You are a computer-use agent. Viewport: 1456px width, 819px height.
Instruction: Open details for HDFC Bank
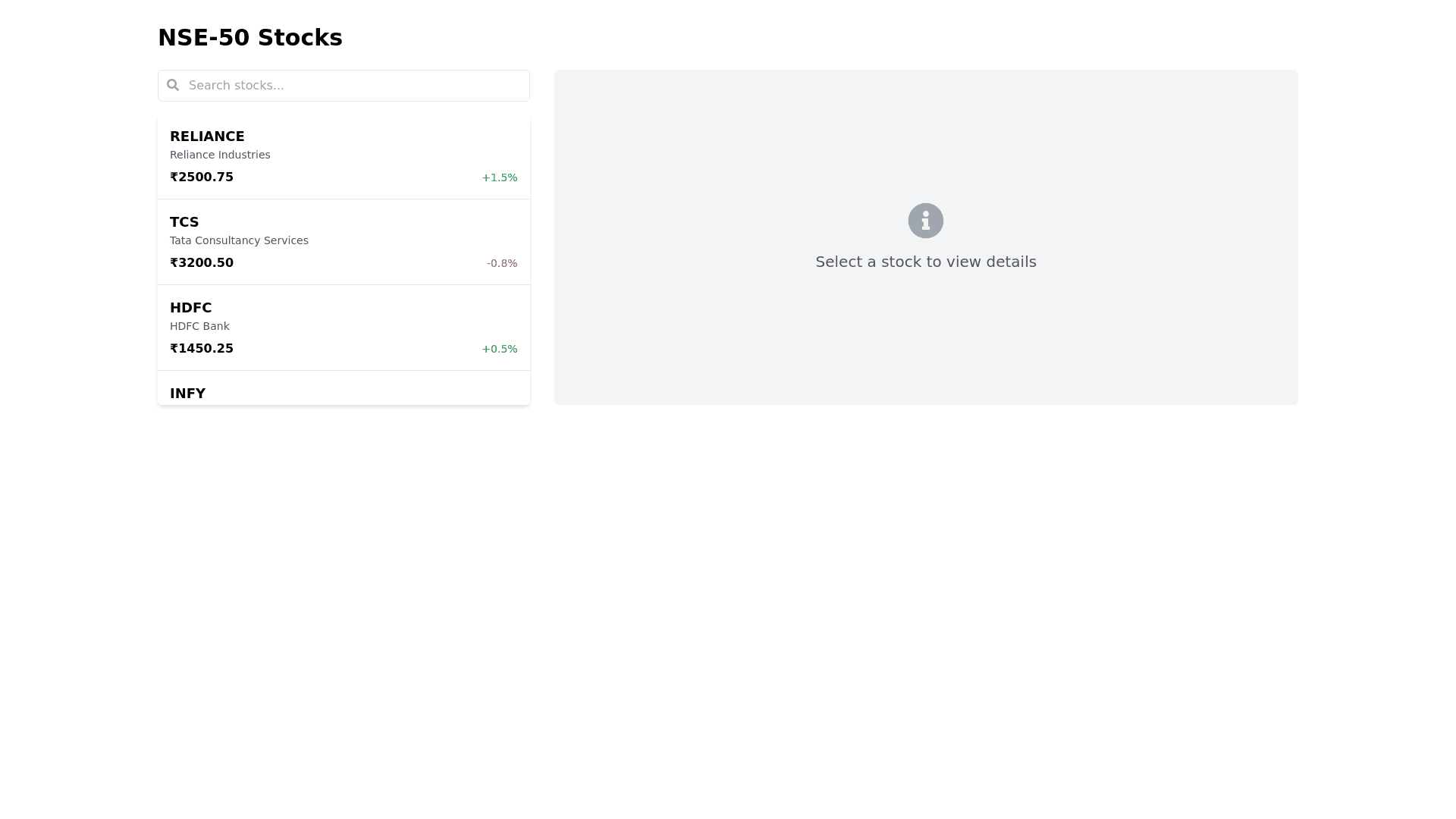(x=343, y=327)
